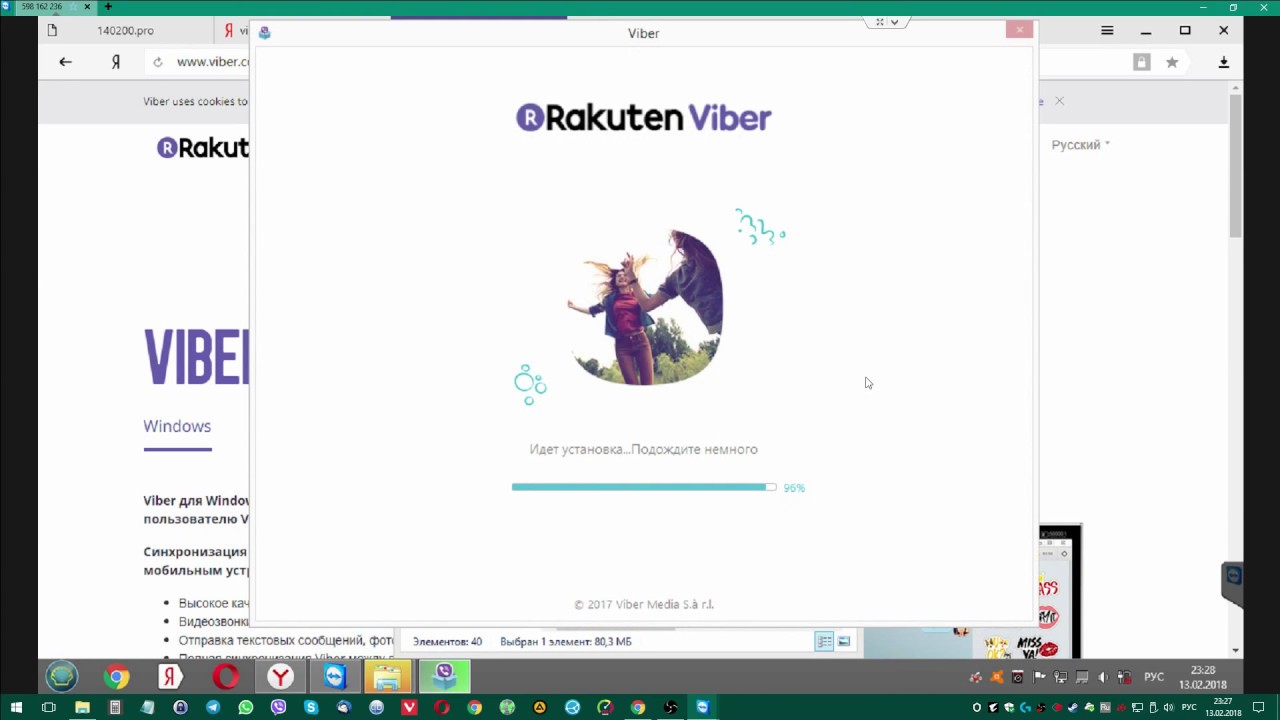Open the local Windows Start button
This screenshot has width=1280, height=720.
pyautogui.click(x=16, y=708)
